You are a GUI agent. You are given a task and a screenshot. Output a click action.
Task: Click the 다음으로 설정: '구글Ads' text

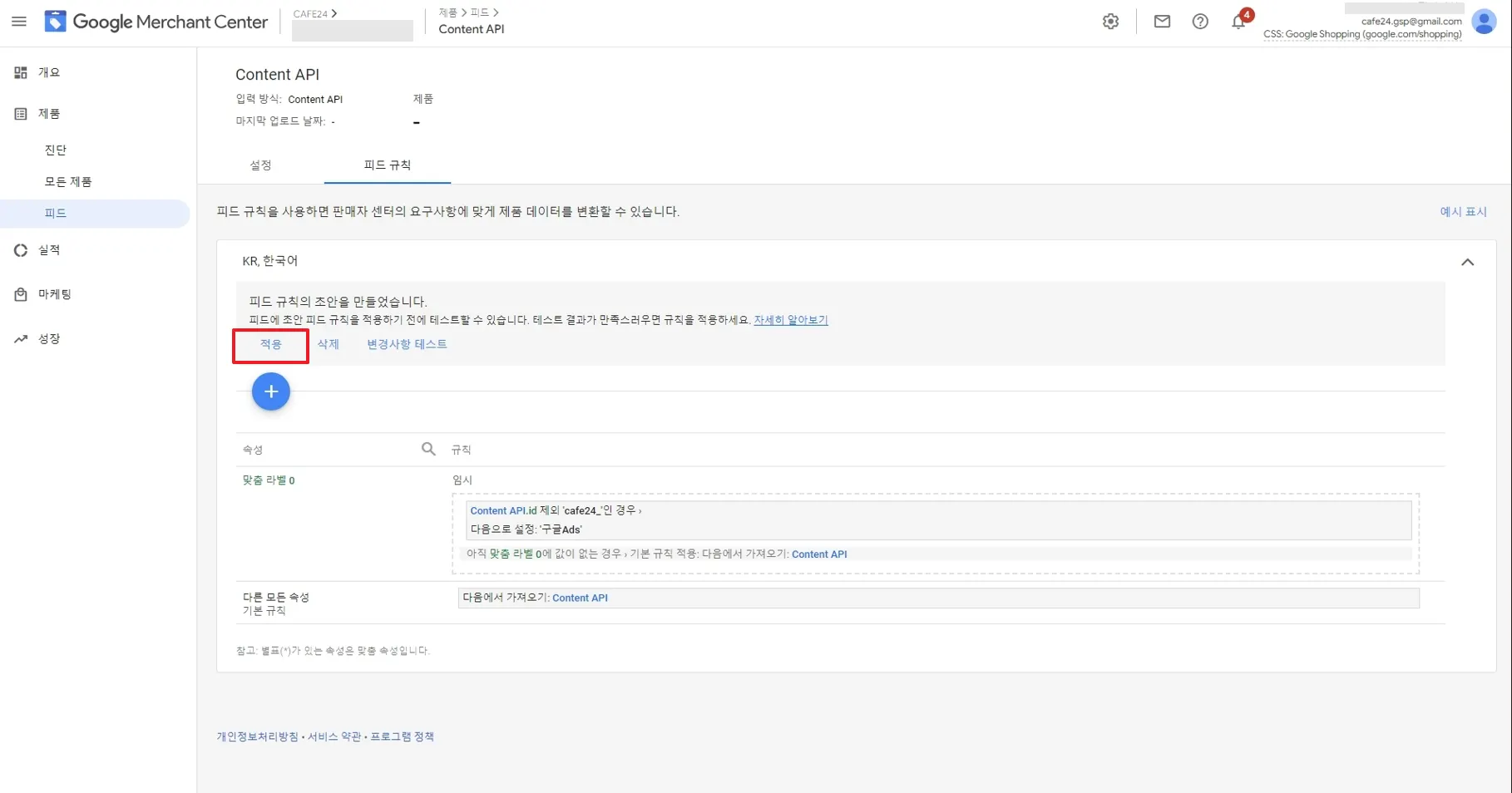tap(526, 529)
